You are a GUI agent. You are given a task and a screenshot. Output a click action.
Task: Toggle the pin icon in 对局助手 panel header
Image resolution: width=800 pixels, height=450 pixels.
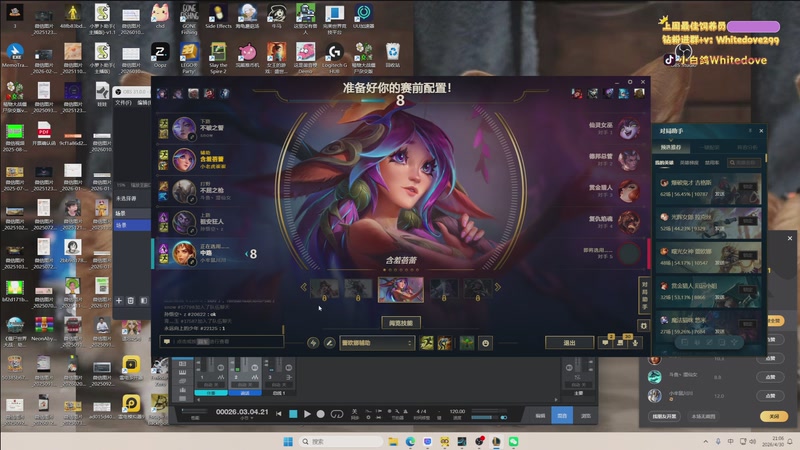[750, 131]
